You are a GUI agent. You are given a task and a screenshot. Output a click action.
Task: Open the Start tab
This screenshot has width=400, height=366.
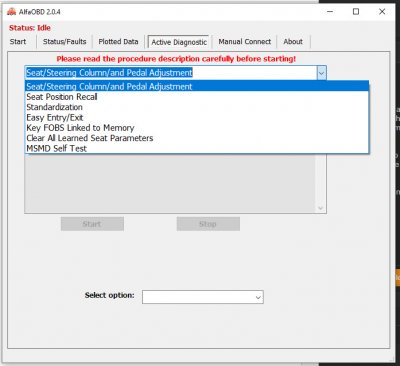(18, 42)
